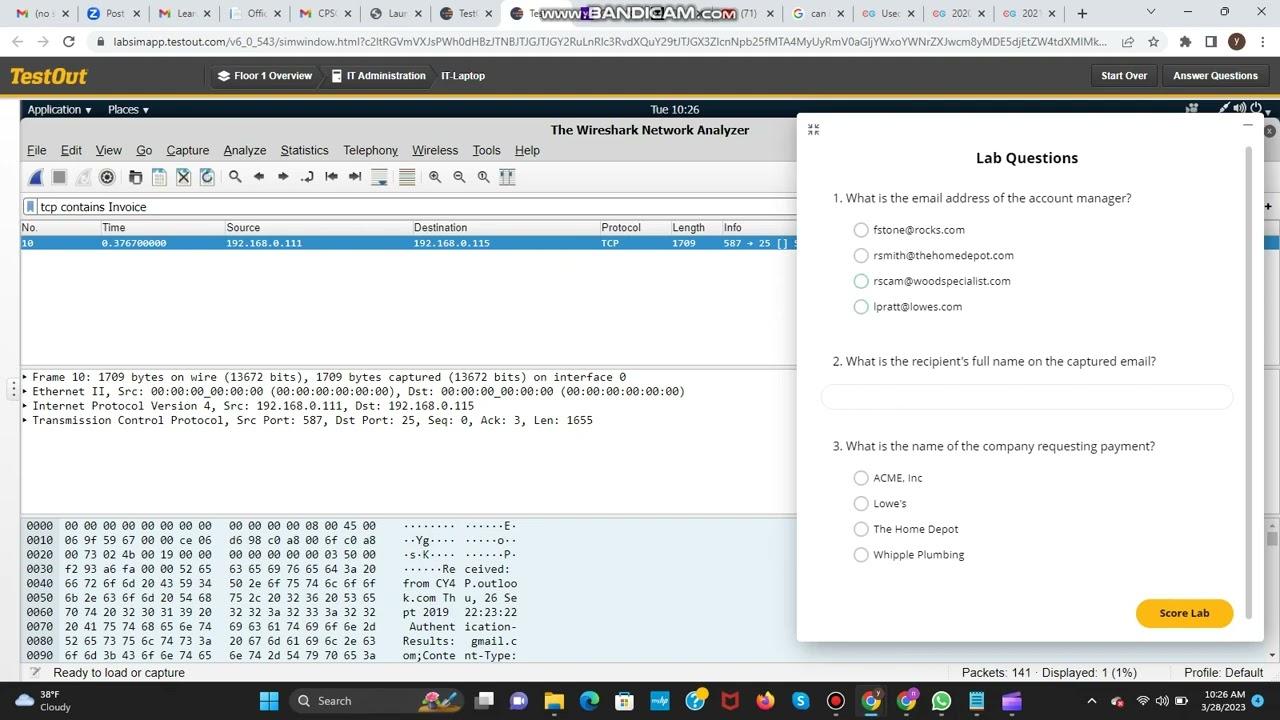Screen dimensions: 1280x720
Task: Choose Whipple Plumbing as the company
Action: tap(861, 555)
